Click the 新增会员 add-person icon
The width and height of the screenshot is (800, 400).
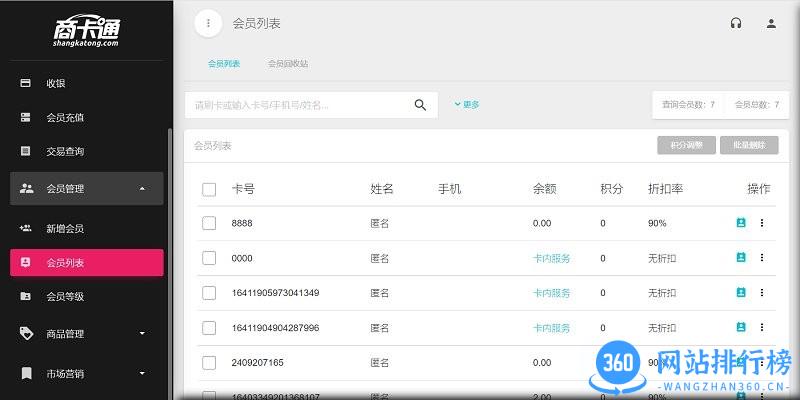point(26,228)
